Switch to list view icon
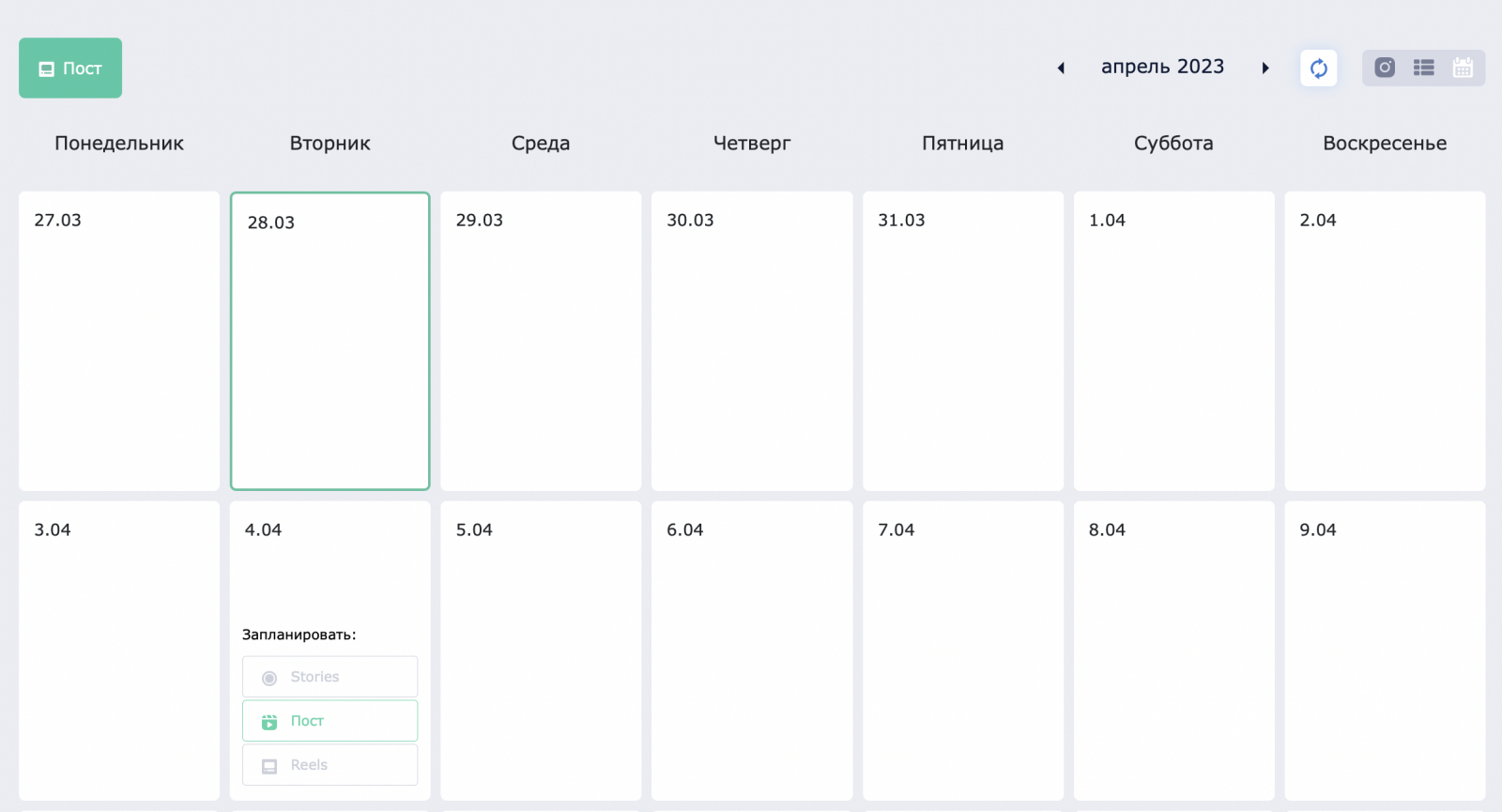Screen dimensions: 1502x812 tap(1424, 68)
